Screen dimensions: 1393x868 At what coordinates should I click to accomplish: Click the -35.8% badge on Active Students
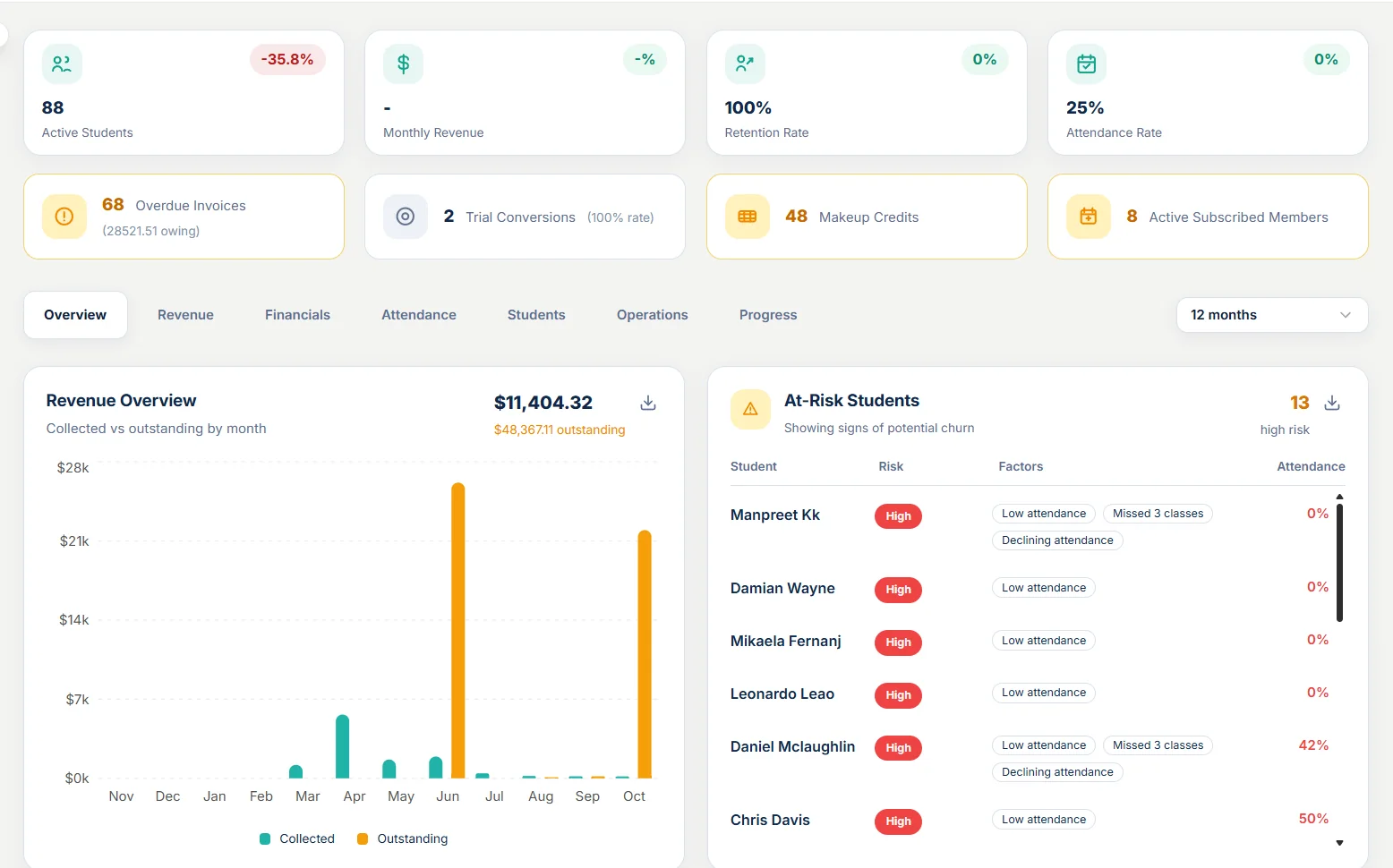click(287, 60)
